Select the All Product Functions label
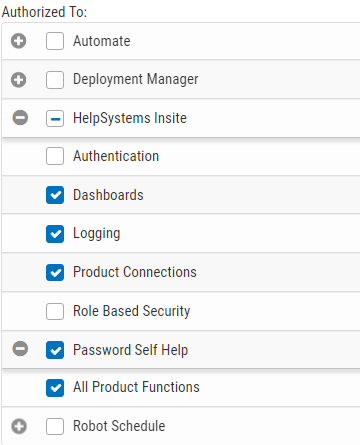Viewport: 360px width, 445px height. [x=136, y=387]
